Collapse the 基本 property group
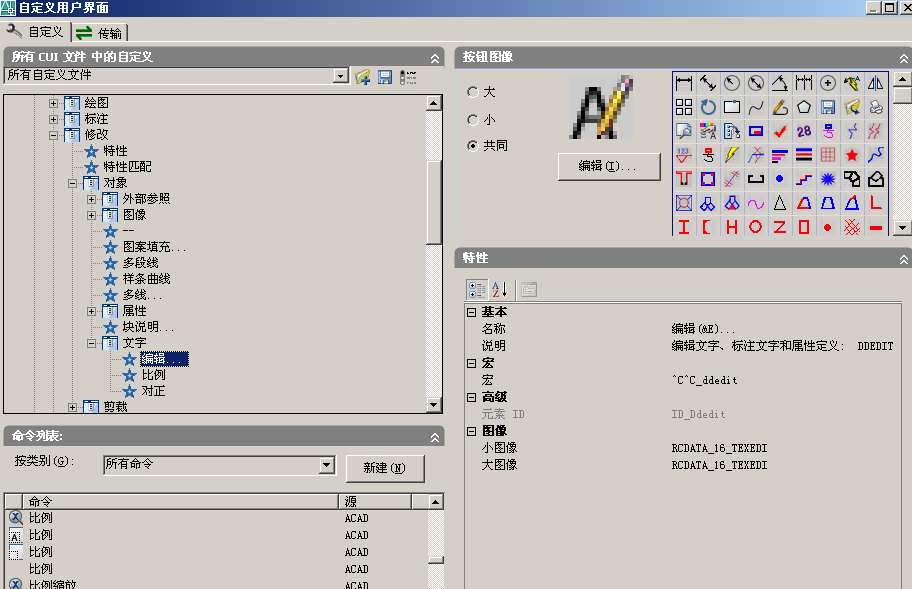912x589 pixels. click(472, 312)
